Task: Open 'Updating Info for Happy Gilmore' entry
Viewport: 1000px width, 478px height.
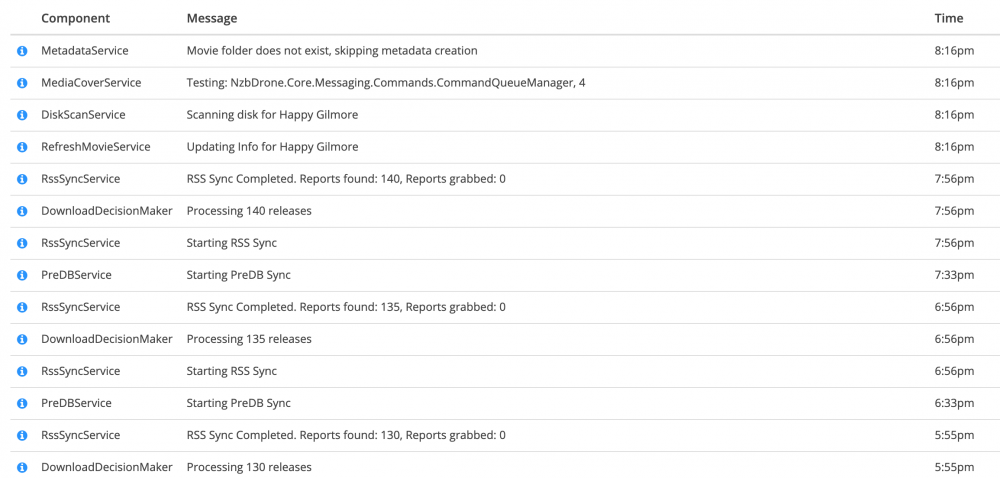Action: pos(272,147)
